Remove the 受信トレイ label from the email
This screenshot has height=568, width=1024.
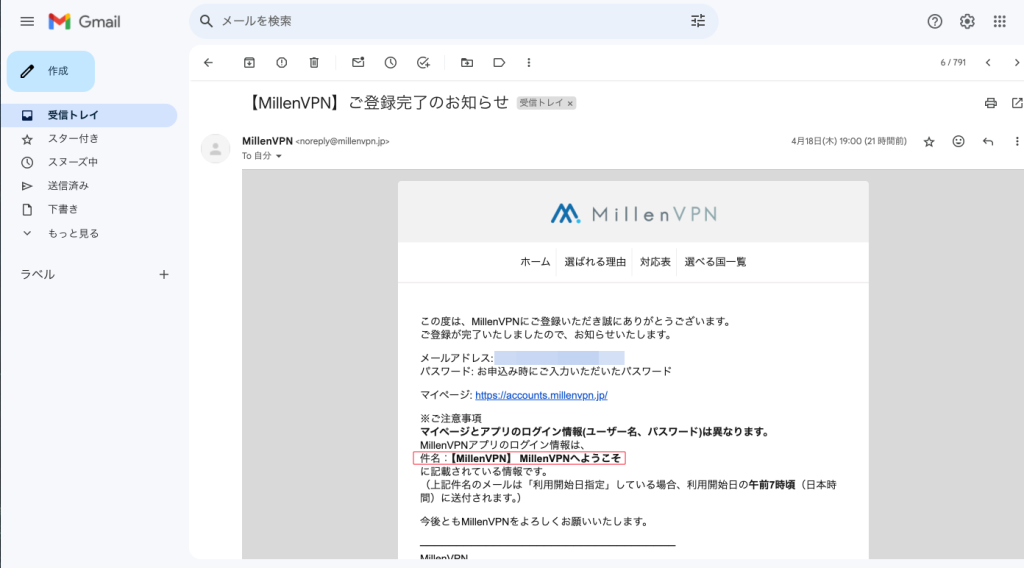(570, 103)
